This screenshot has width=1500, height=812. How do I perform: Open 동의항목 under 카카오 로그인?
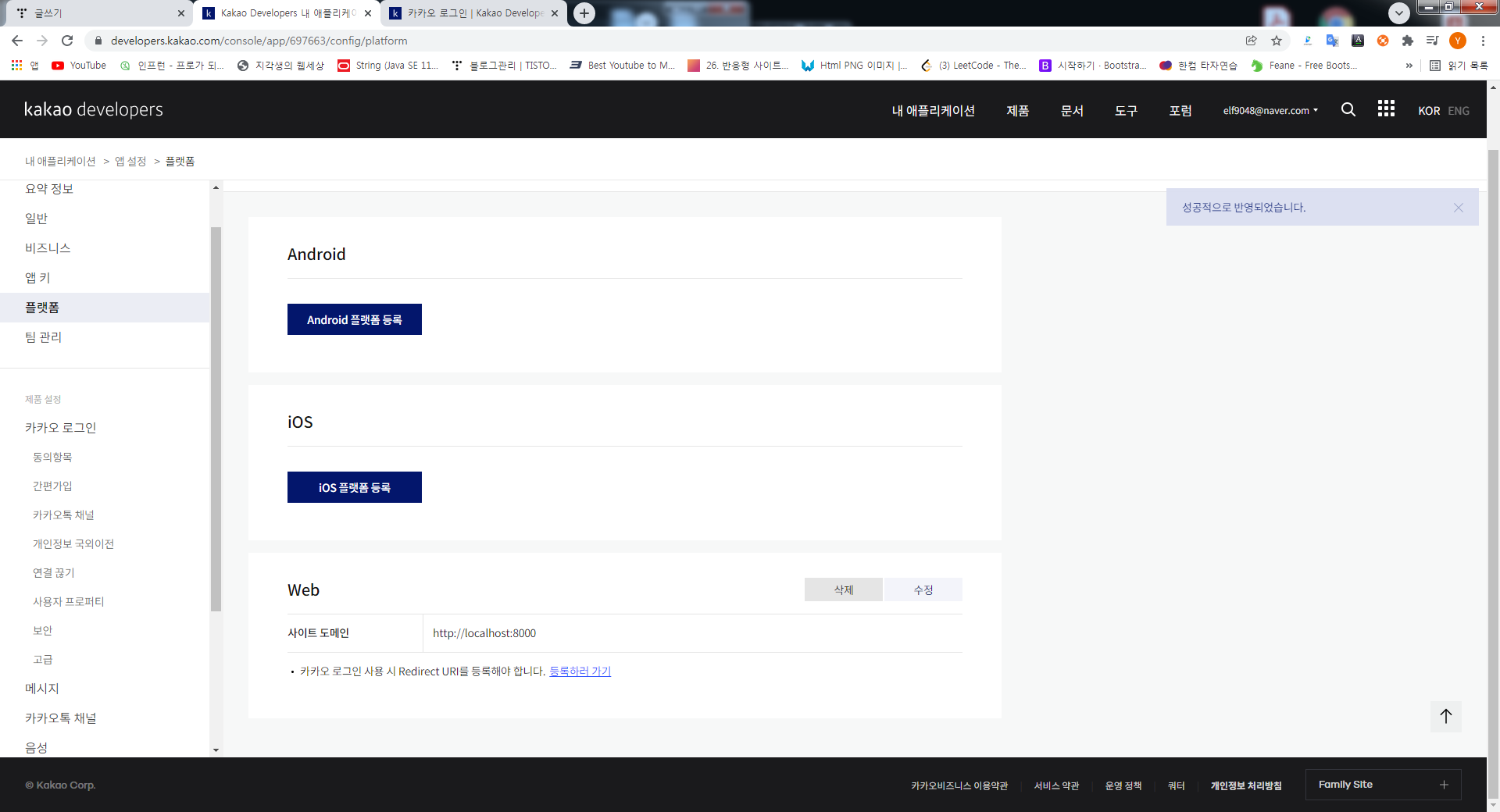(x=52, y=458)
